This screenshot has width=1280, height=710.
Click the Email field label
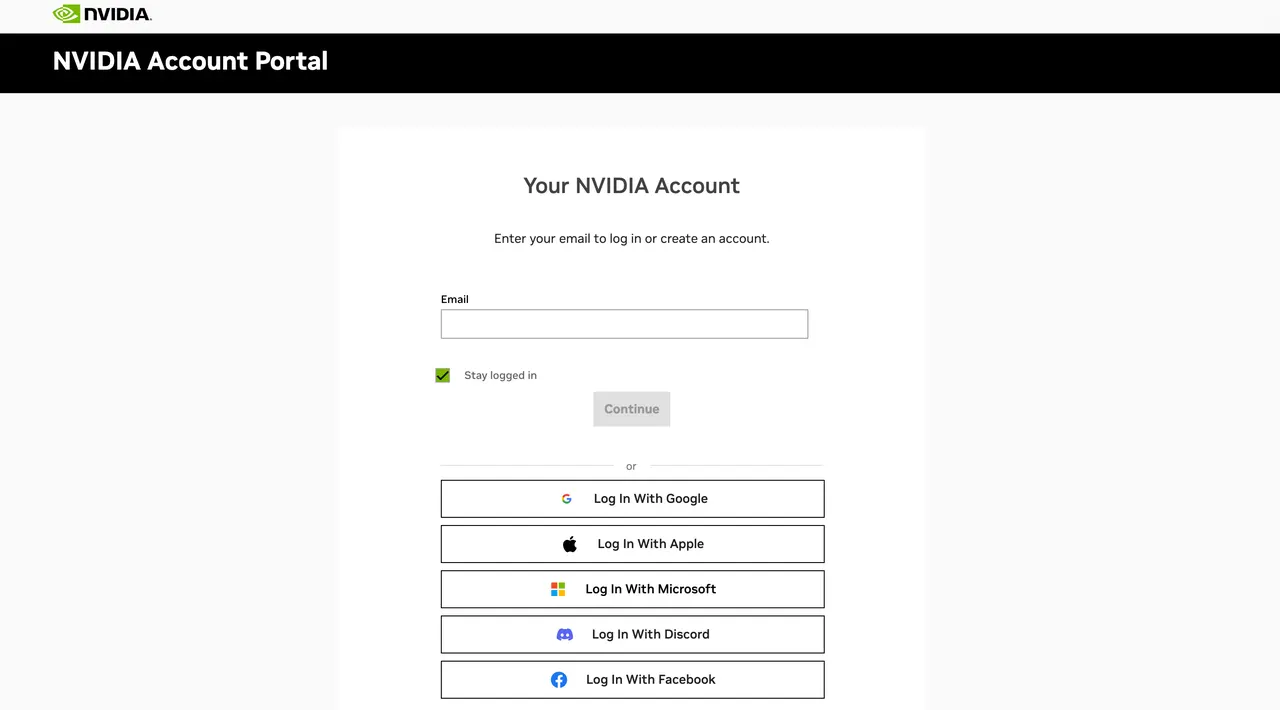pyautogui.click(x=455, y=299)
